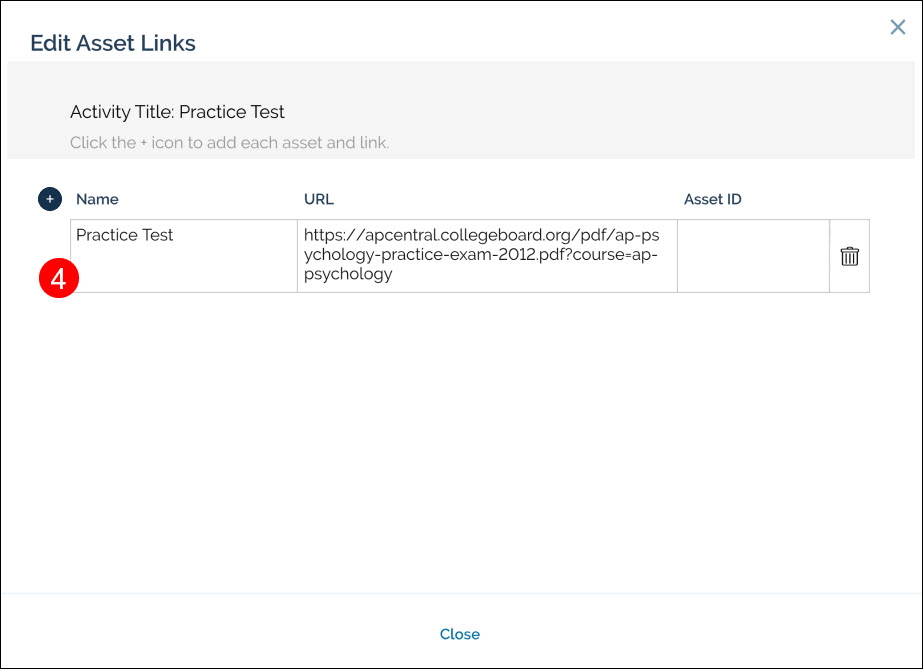Click the empty Asset ID field
The width and height of the screenshot is (923, 669).
tap(752, 256)
